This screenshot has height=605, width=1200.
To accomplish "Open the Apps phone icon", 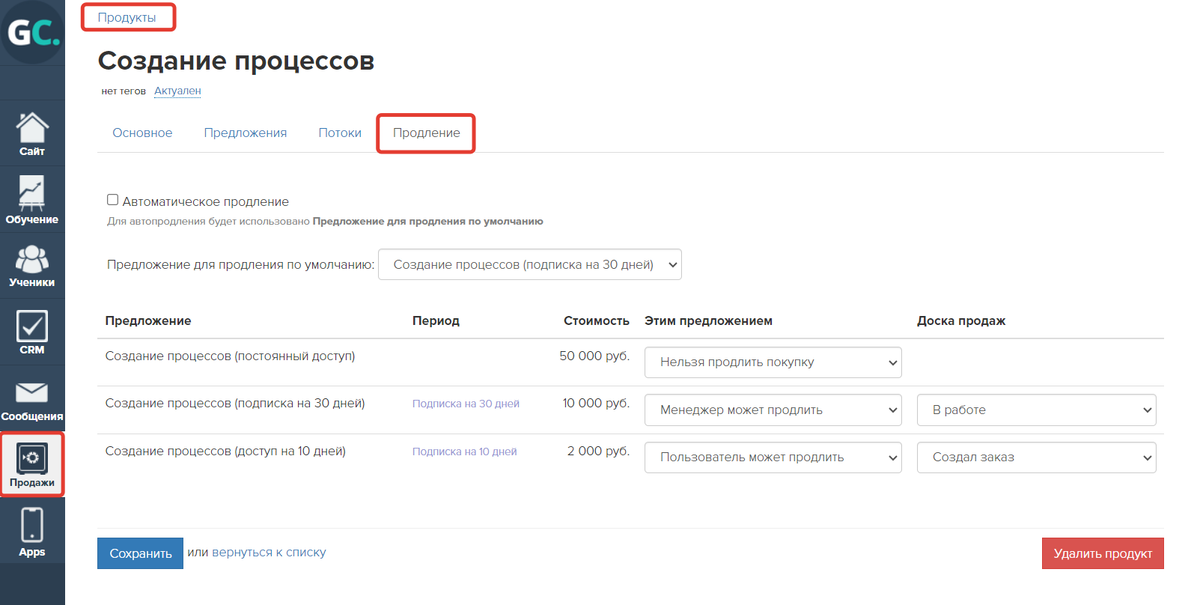I will [32, 525].
